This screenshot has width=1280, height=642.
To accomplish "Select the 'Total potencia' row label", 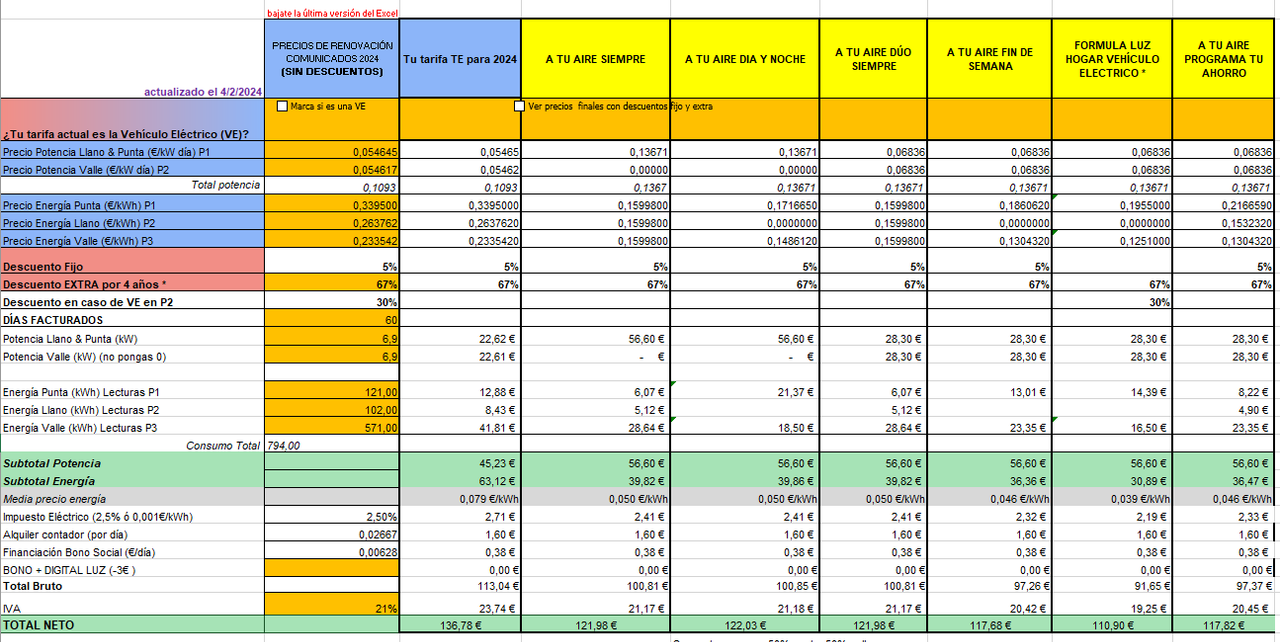I will point(226,185).
